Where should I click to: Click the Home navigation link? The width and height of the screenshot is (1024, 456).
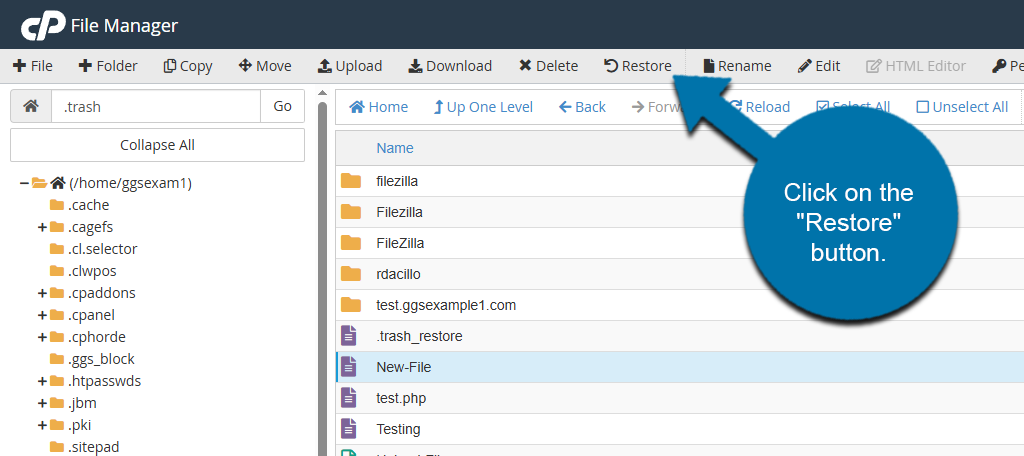[x=378, y=107]
